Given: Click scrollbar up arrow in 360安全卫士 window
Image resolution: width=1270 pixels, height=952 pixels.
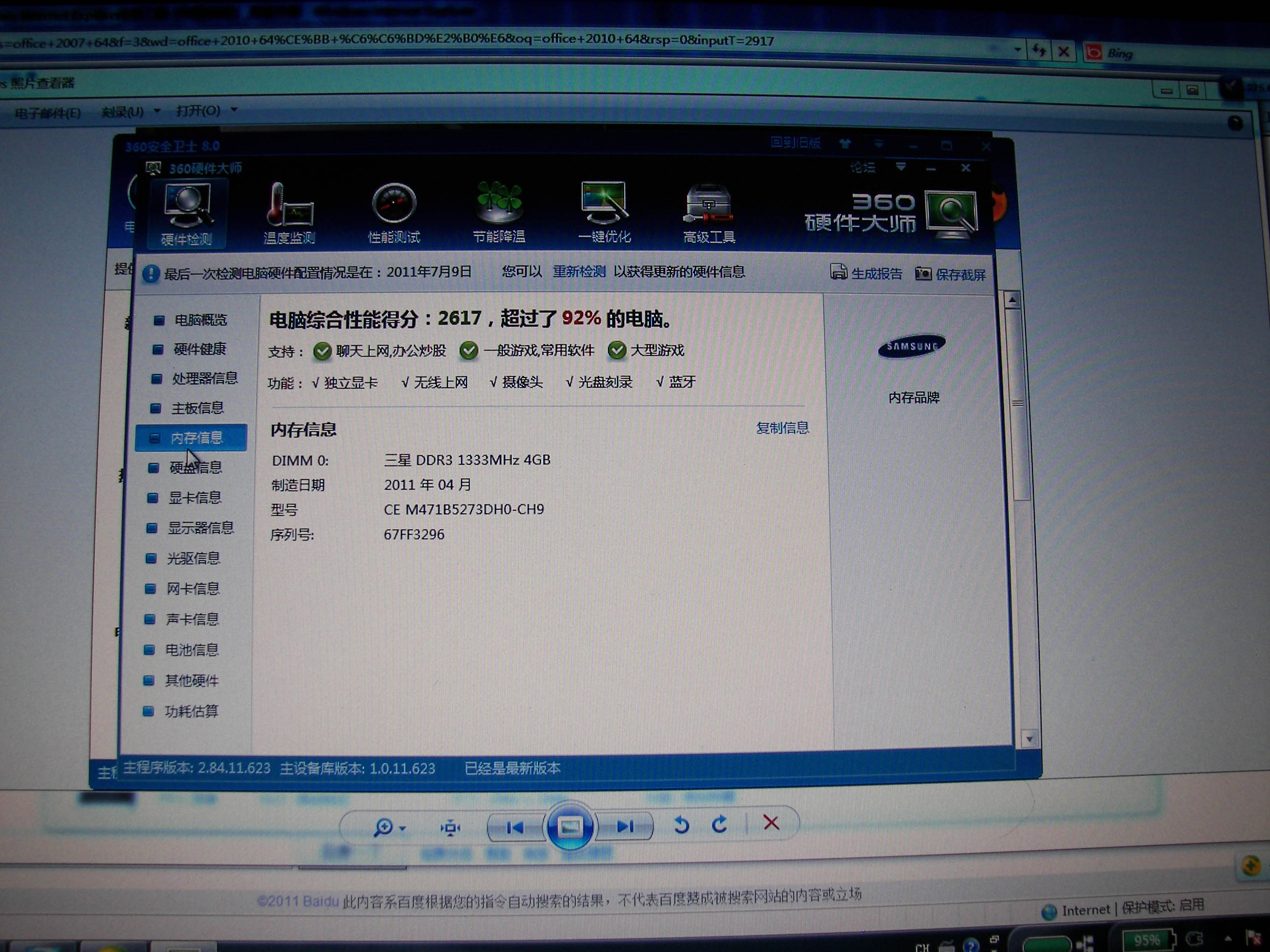Looking at the screenshot, I should click(x=1012, y=300).
